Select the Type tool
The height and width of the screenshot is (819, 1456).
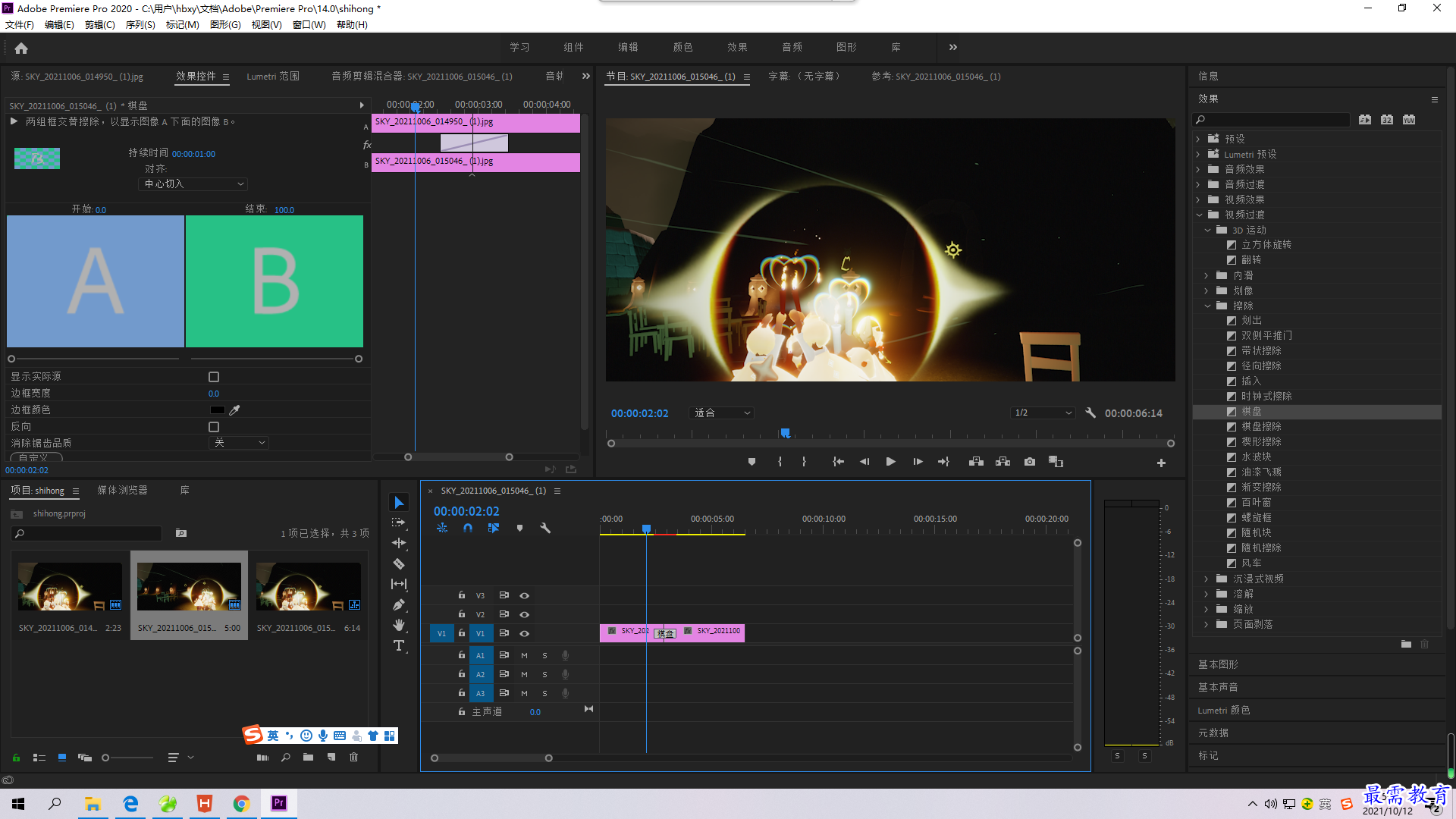[x=399, y=645]
